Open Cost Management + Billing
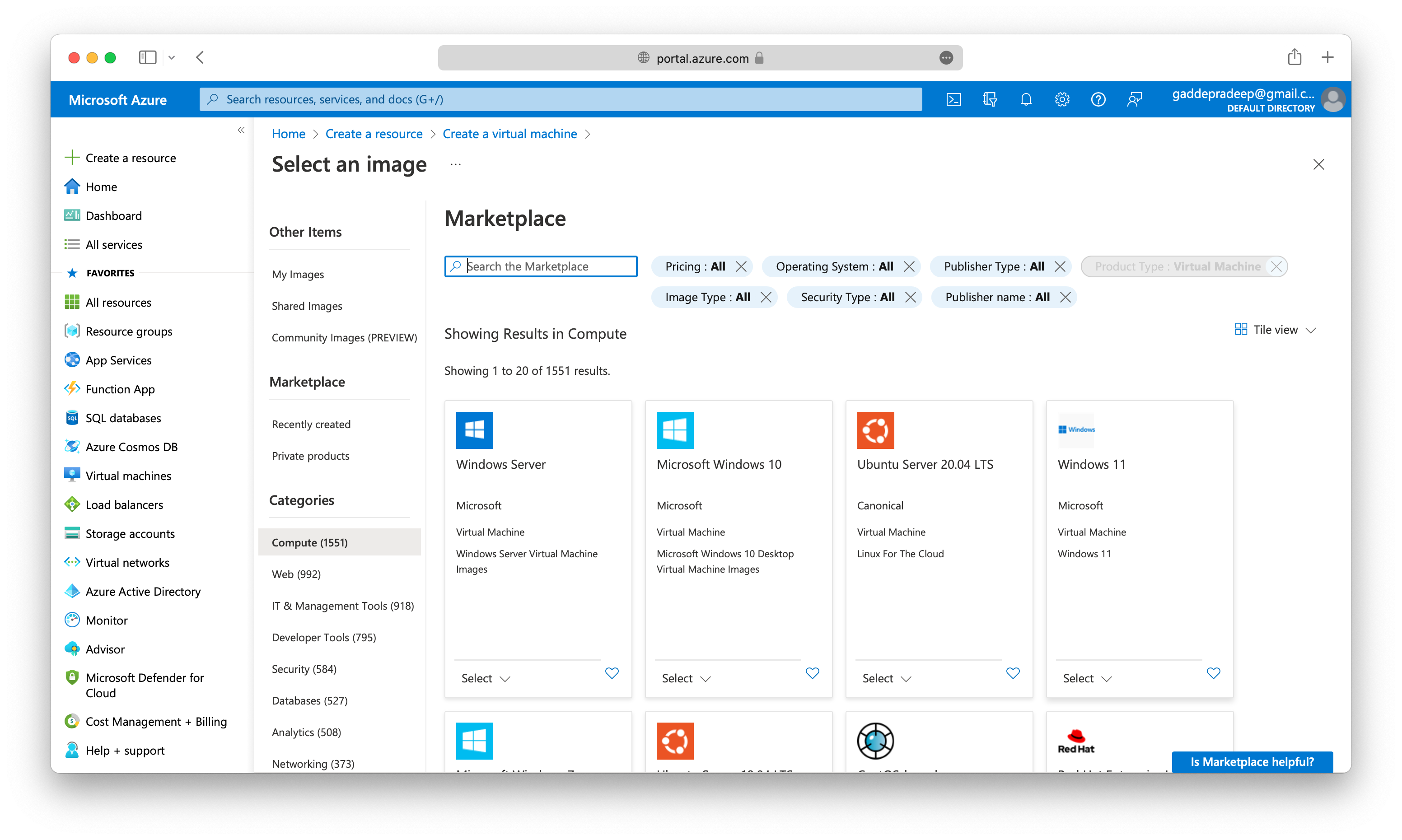Viewport: 1402px width, 840px height. coord(156,722)
